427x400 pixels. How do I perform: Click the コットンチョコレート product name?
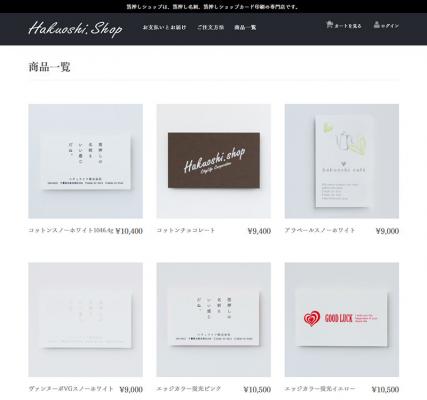186,230
